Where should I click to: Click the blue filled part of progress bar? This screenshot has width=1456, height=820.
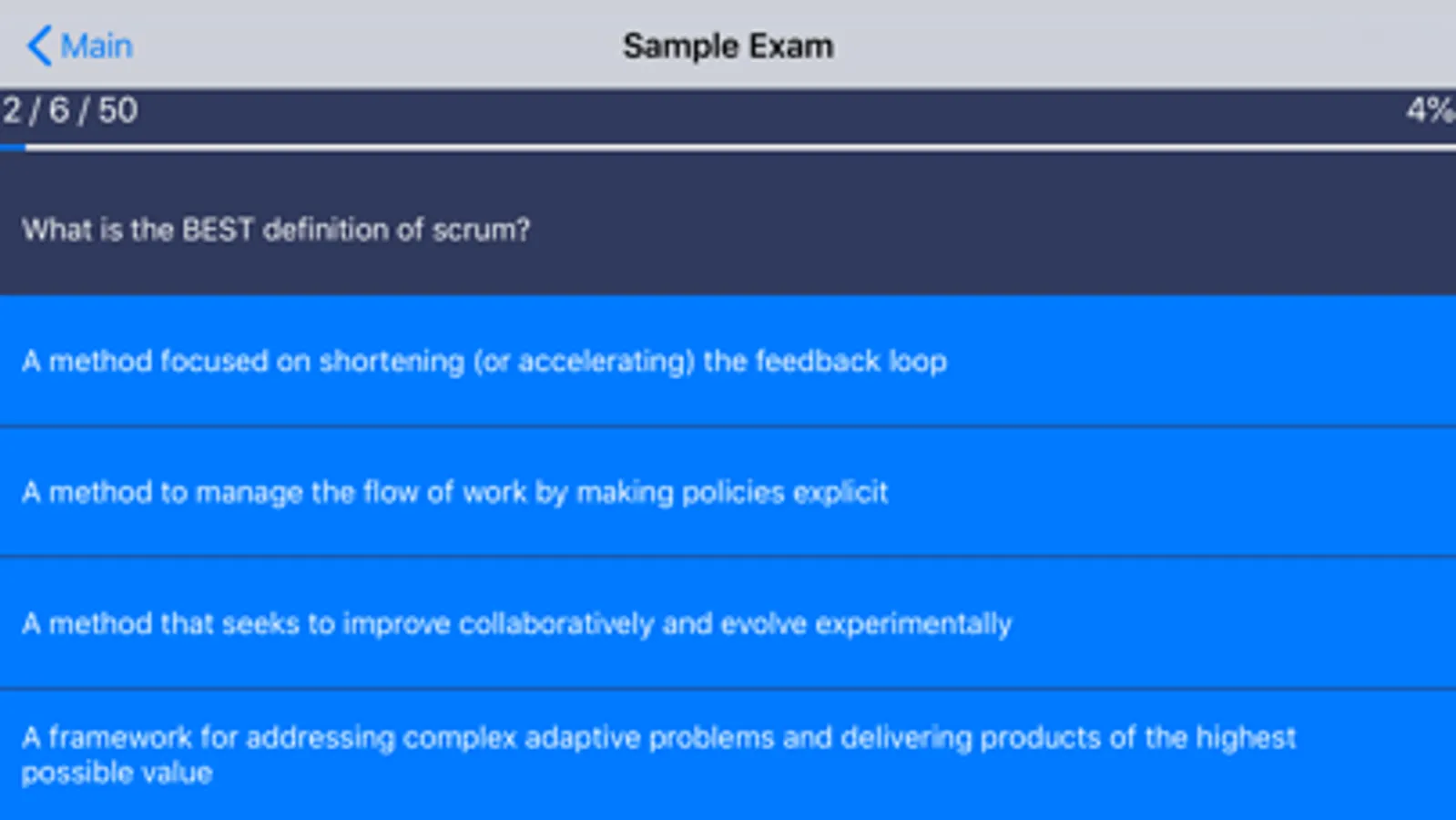coord(13,147)
